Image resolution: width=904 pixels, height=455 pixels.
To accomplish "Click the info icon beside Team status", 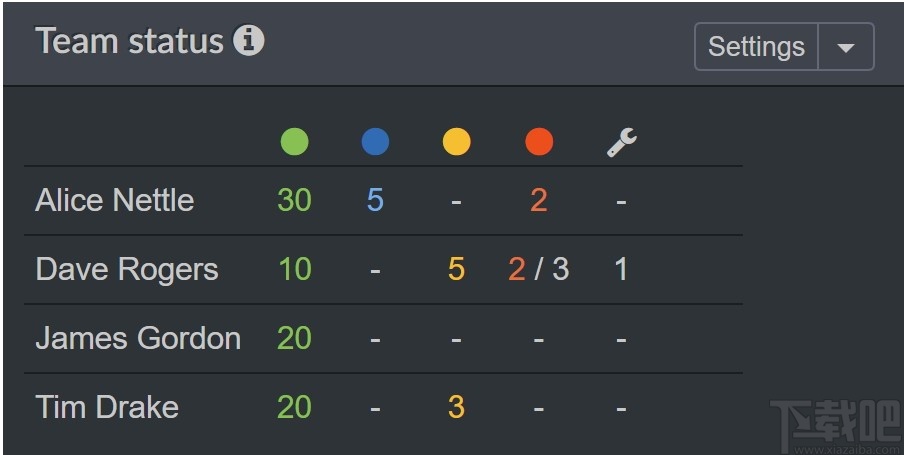I will [x=249, y=41].
